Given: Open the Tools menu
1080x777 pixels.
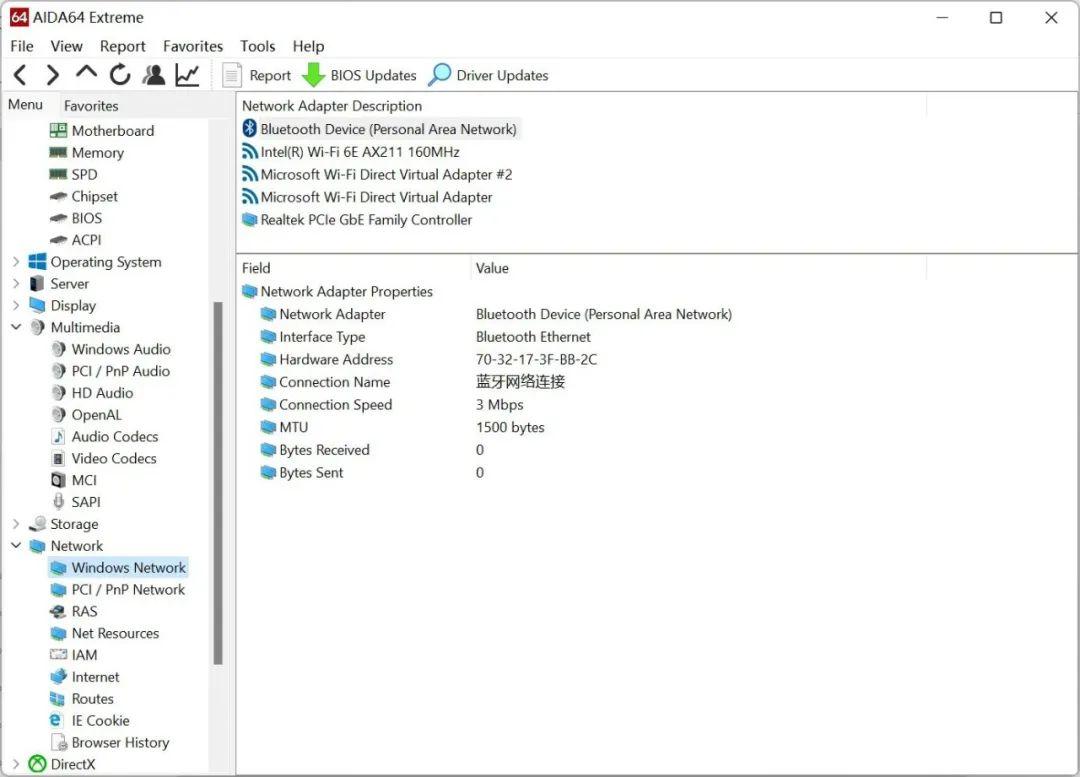Looking at the screenshot, I should pyautogui.click(x=258, y=46).
